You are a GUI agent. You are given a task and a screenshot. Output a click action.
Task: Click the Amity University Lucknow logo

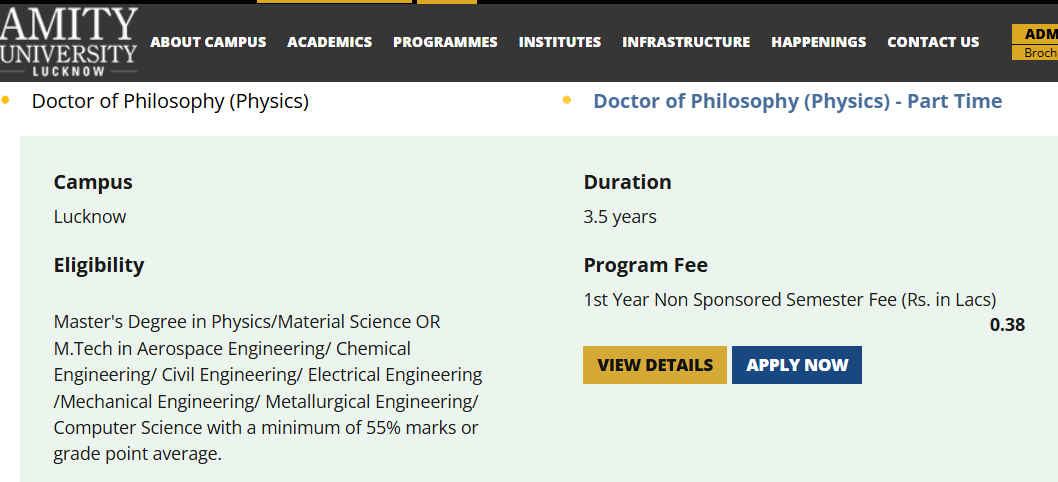pos(69,40)
